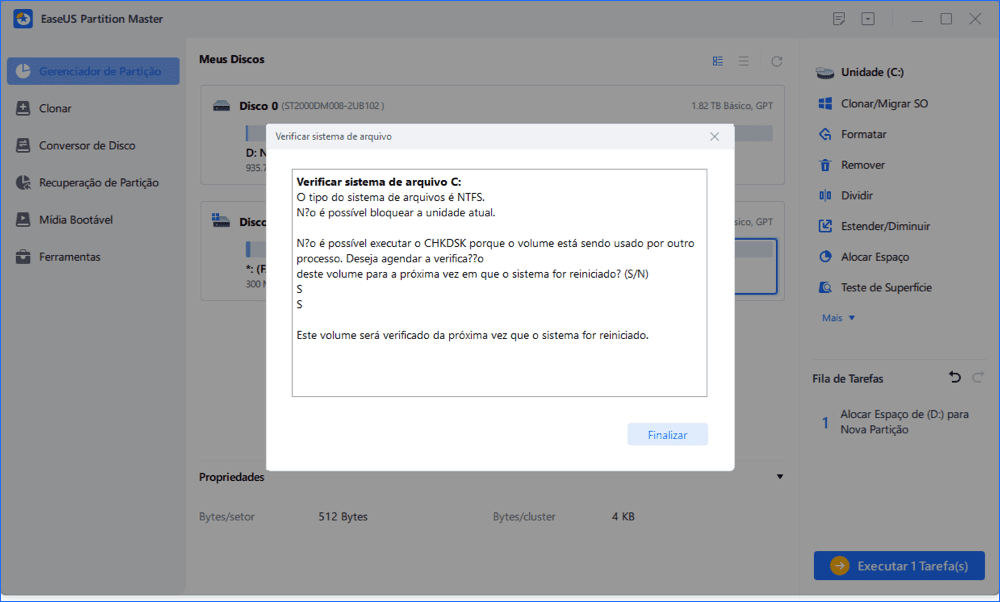Image resolution: width=1000 pixels, height=602 pixels.
Task: Click Executar 1 Tarefa(s) button
Action: click(x=899, y=566)
